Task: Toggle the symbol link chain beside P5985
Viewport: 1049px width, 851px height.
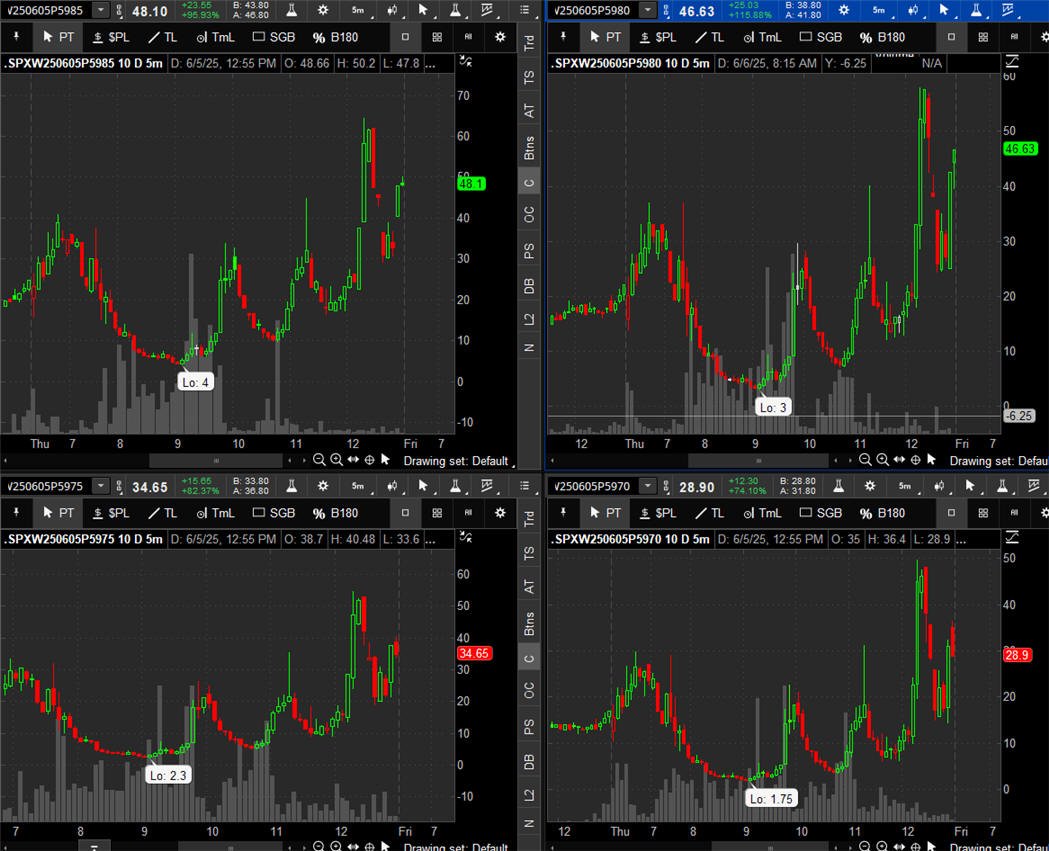Action: click(x=119, y=11)
